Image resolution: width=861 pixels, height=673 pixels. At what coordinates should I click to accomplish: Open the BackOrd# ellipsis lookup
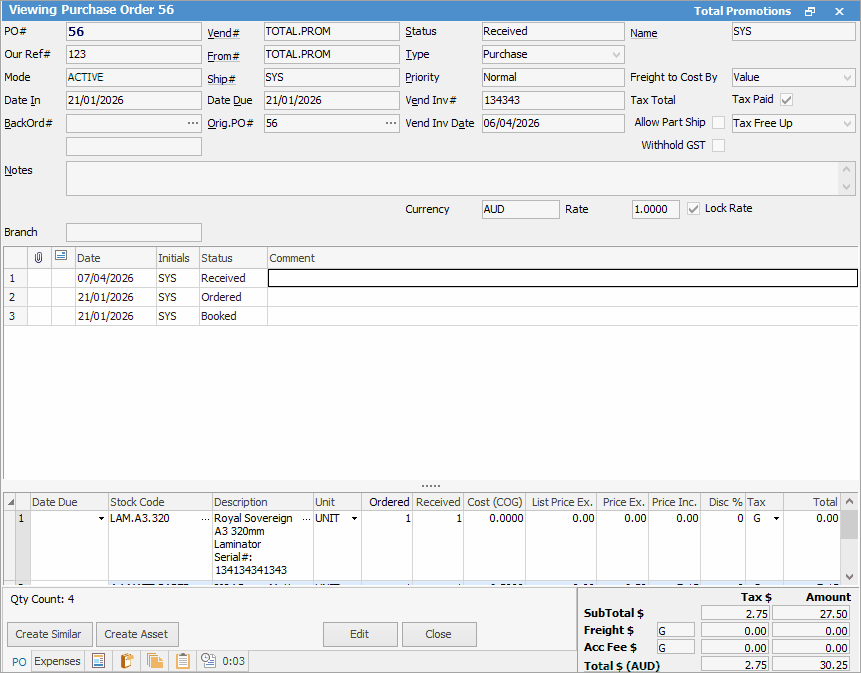click(x=193, y=123)
